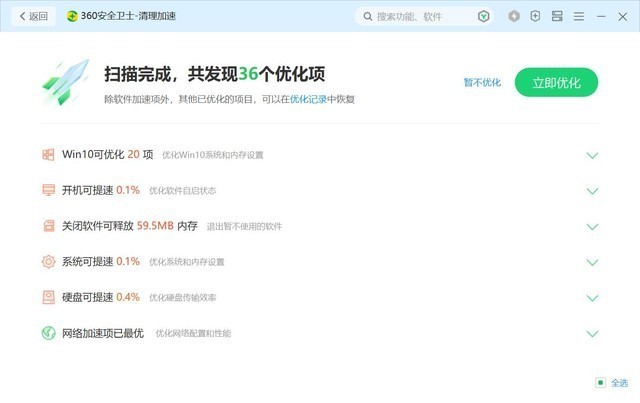Click the 优化硬盘传输效率 description
The image size is (640, 403).
click(x=182, y=298)
